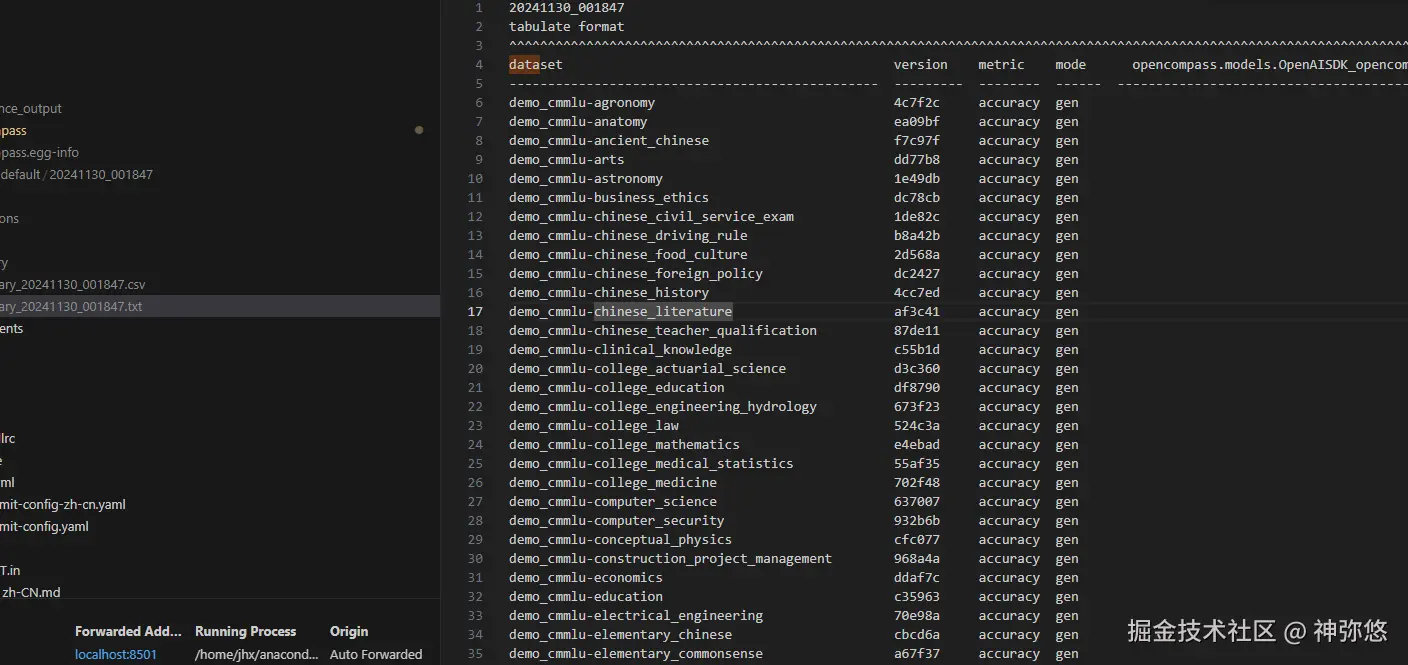
Task: Click version hash cbcd6a
Action: (917, 634)
